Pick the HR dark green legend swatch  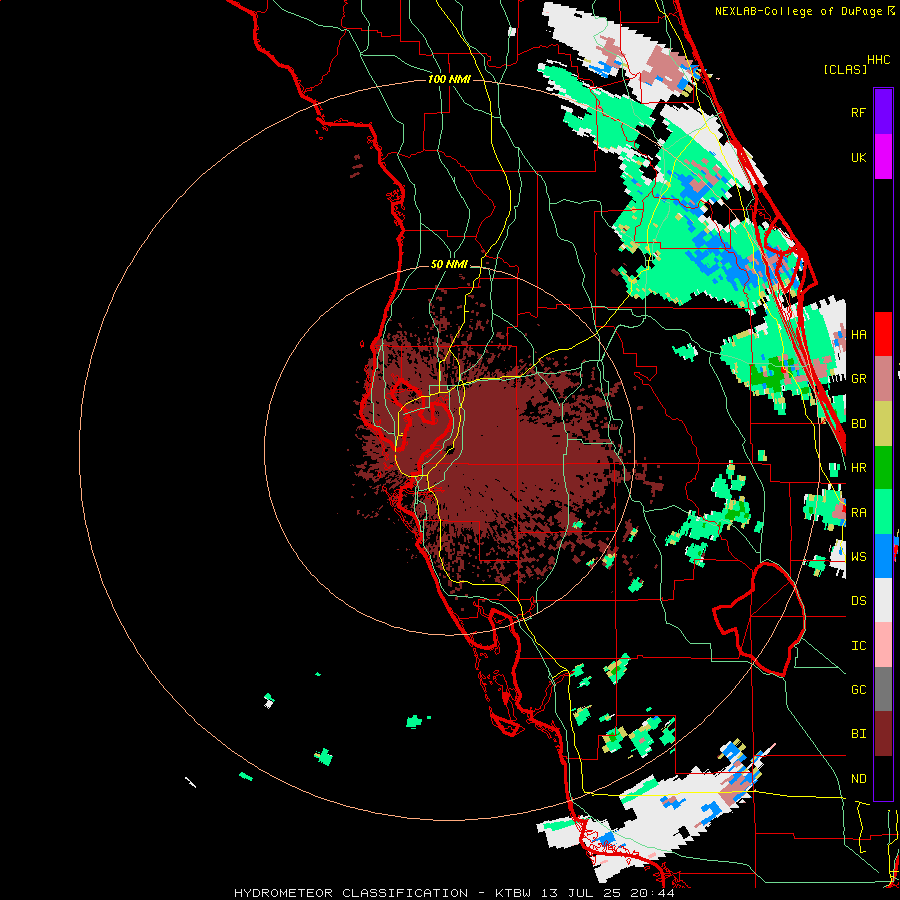click(883, 467)
